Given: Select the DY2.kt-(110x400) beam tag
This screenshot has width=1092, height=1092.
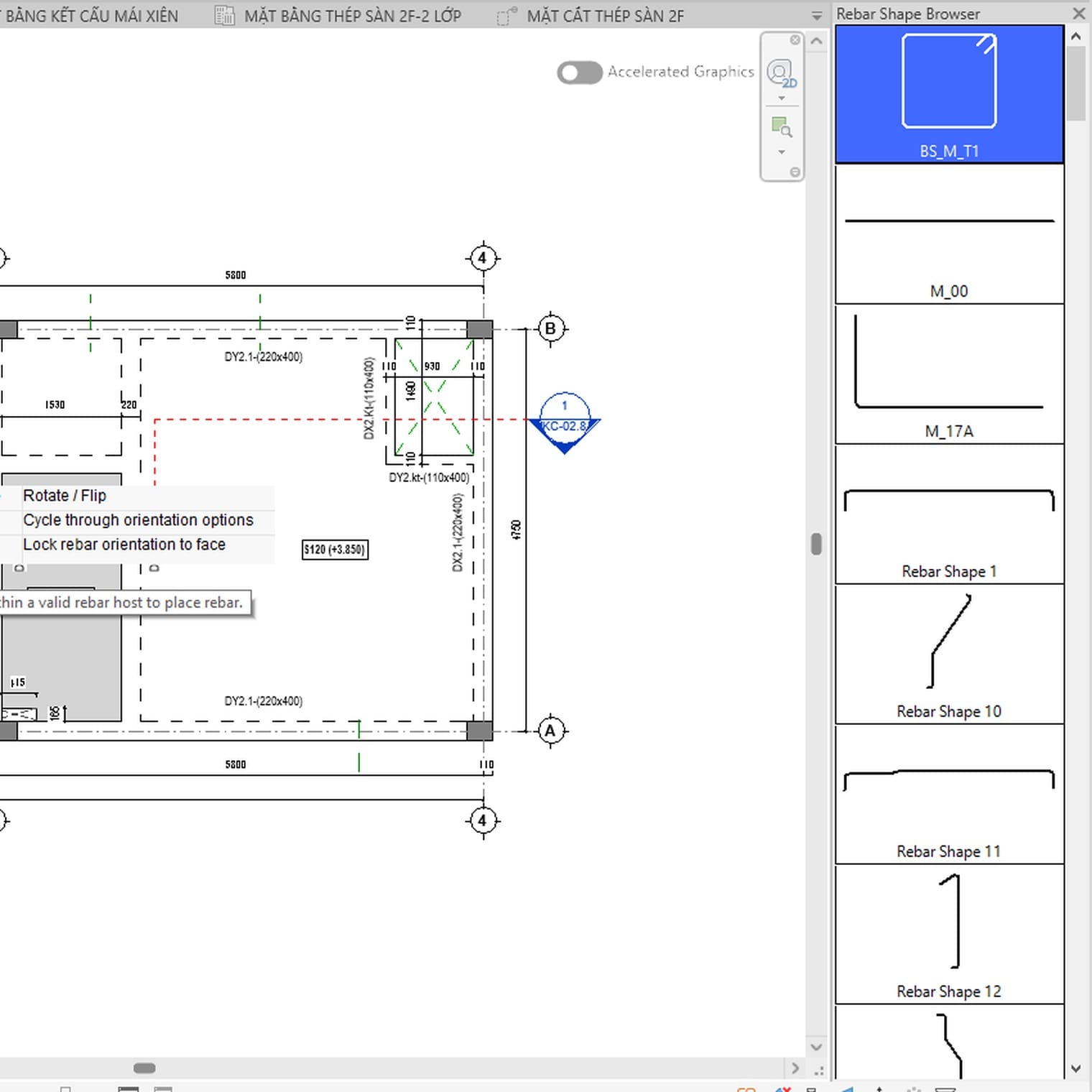Looking at the screenshot, I should (x=429, y=478).
